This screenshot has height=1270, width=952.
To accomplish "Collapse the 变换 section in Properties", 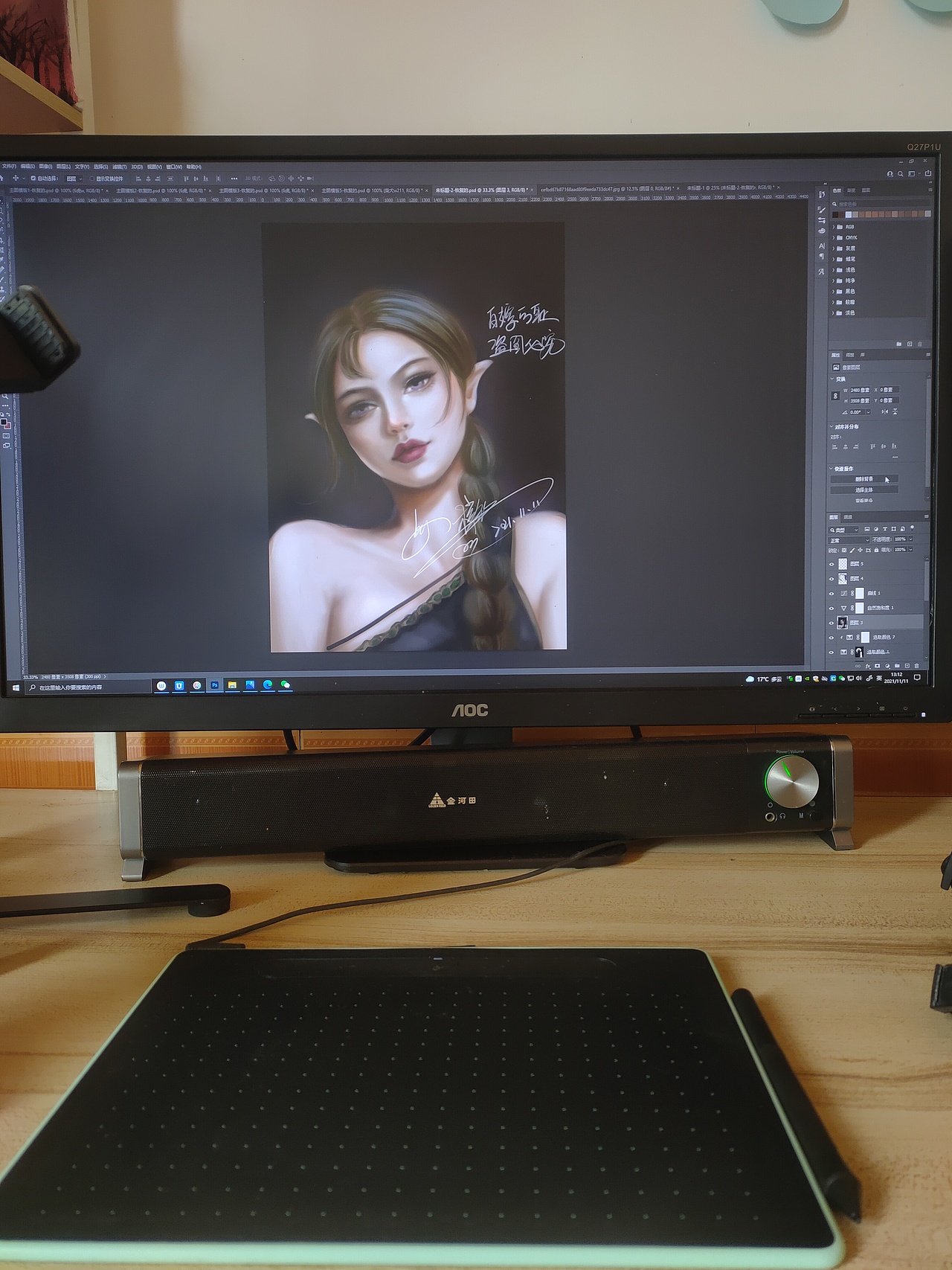I will [832, 379].
